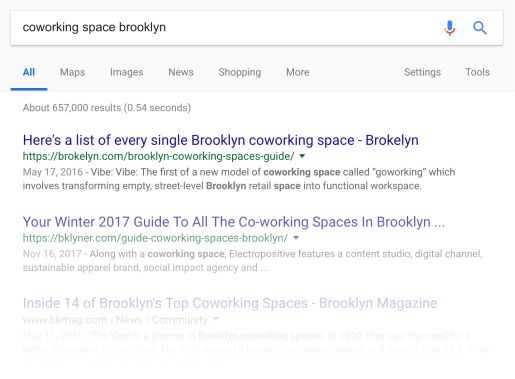Open the Images tab
The height and width of the screenshot is (379, 515).
pos(126,72)
